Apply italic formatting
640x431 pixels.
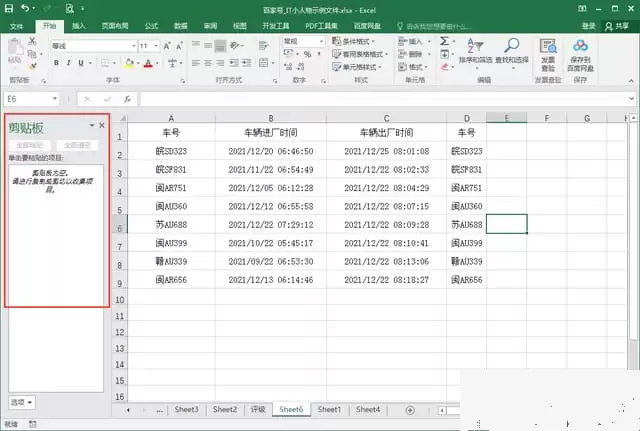[69, 63]
